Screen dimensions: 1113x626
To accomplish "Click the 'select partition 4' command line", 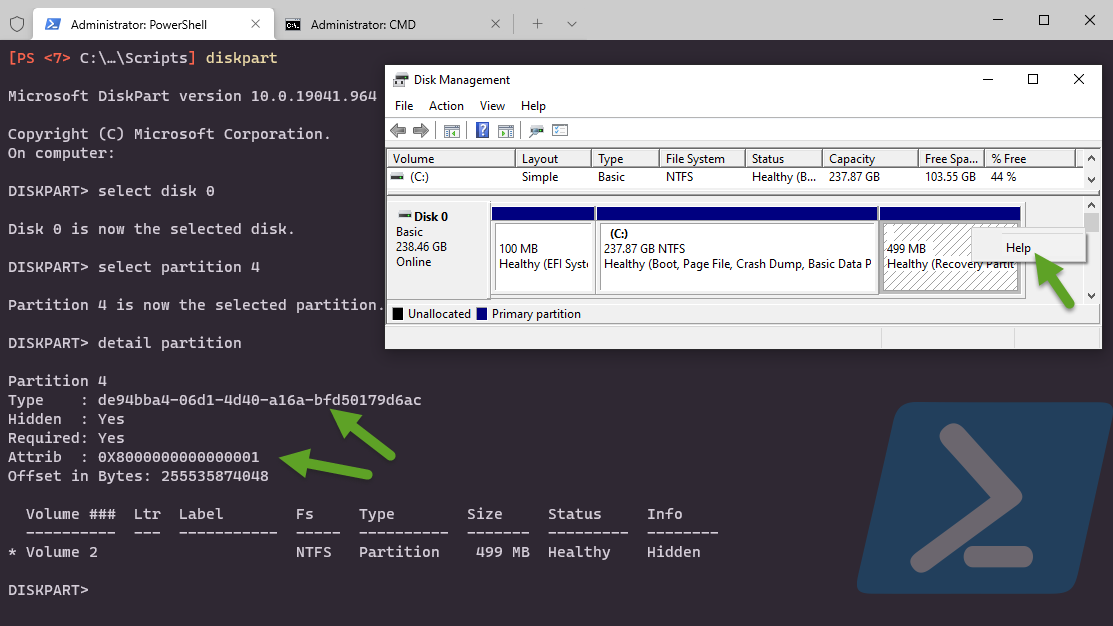I will (134, 267).
